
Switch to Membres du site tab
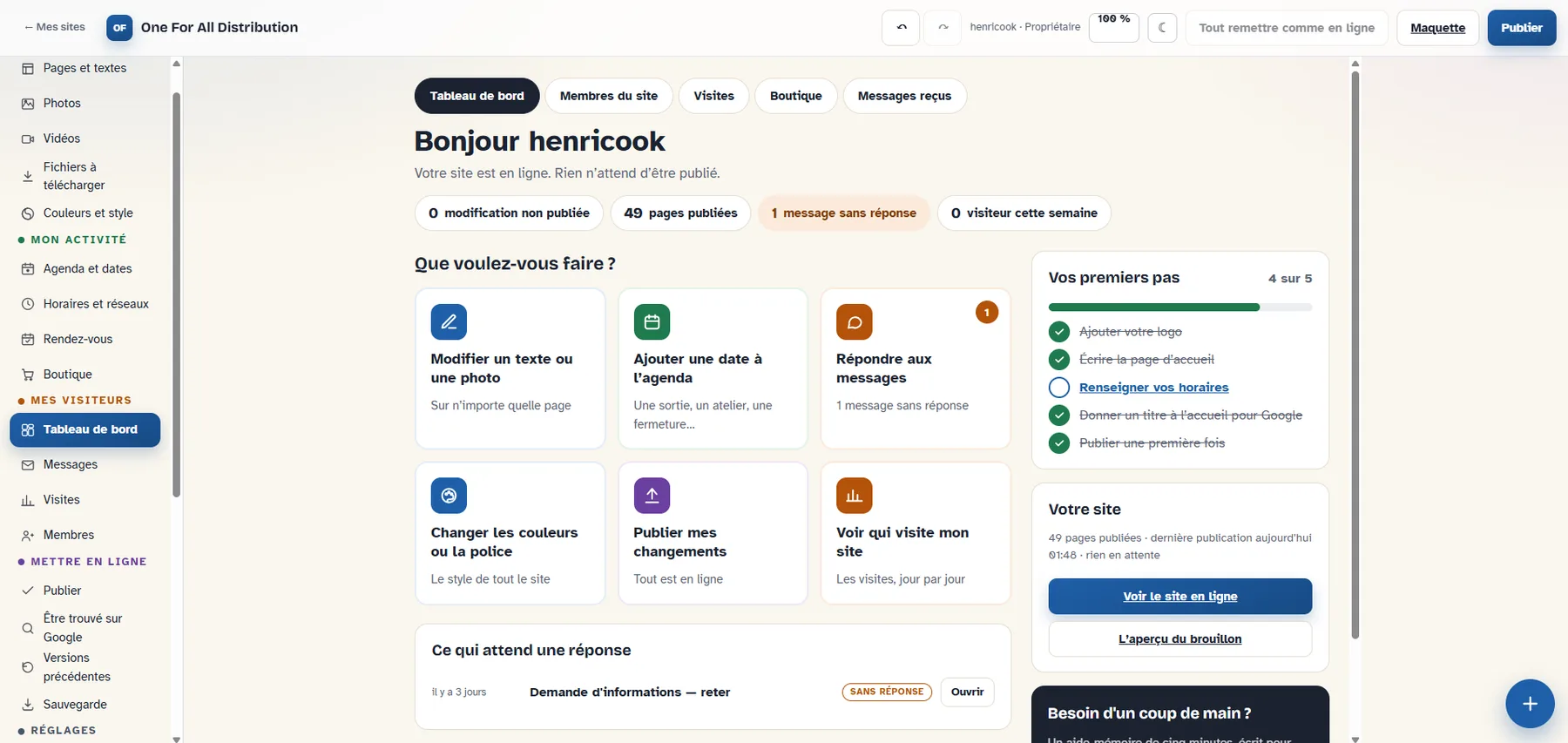[609, 96]
